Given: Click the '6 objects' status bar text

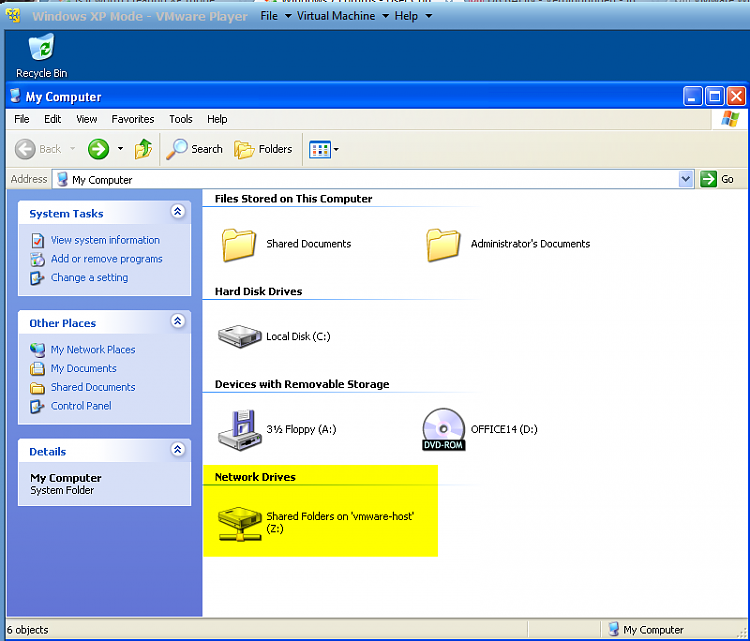Looking at the screenshot, I should click(x=28, y=630).
